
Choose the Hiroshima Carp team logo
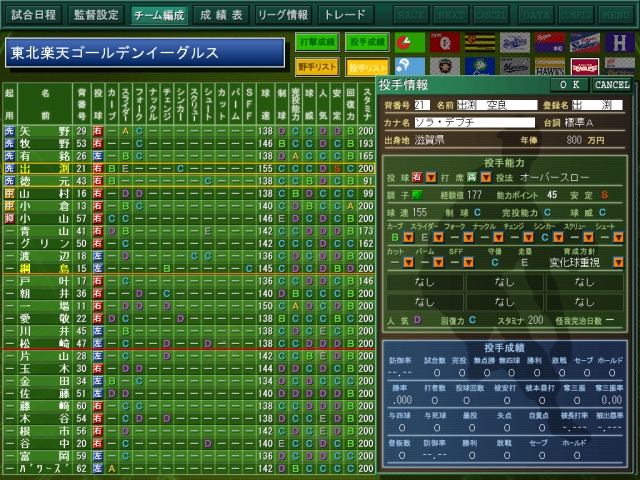pyautogui.click(x=444, y=42)
